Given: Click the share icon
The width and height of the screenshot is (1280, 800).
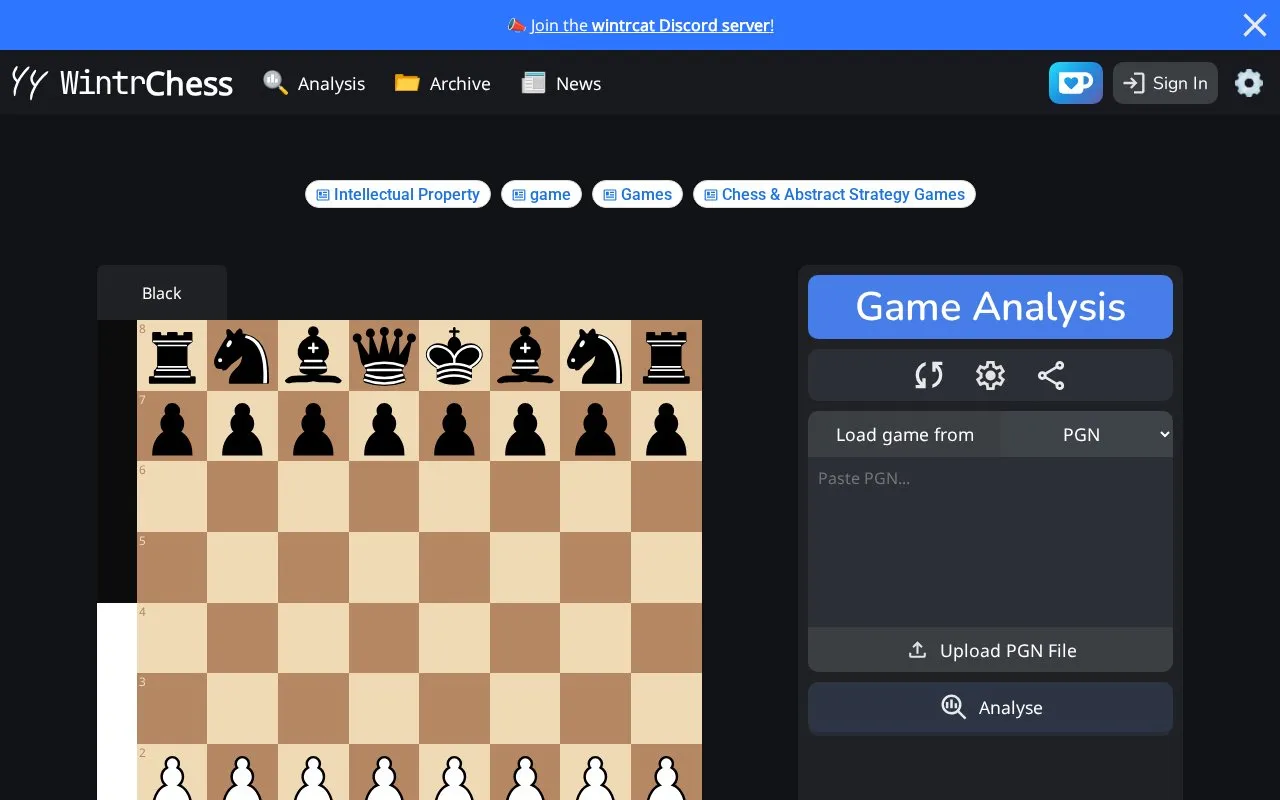Looking at the screenshot, I should tap(1051, 375).
